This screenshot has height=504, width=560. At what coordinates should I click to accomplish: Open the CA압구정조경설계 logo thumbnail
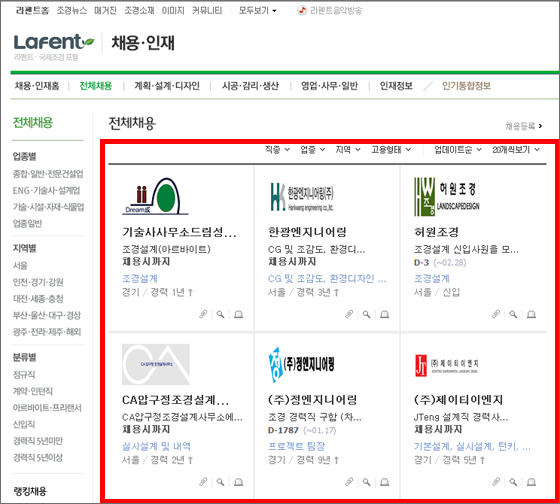tap(156, 364)
